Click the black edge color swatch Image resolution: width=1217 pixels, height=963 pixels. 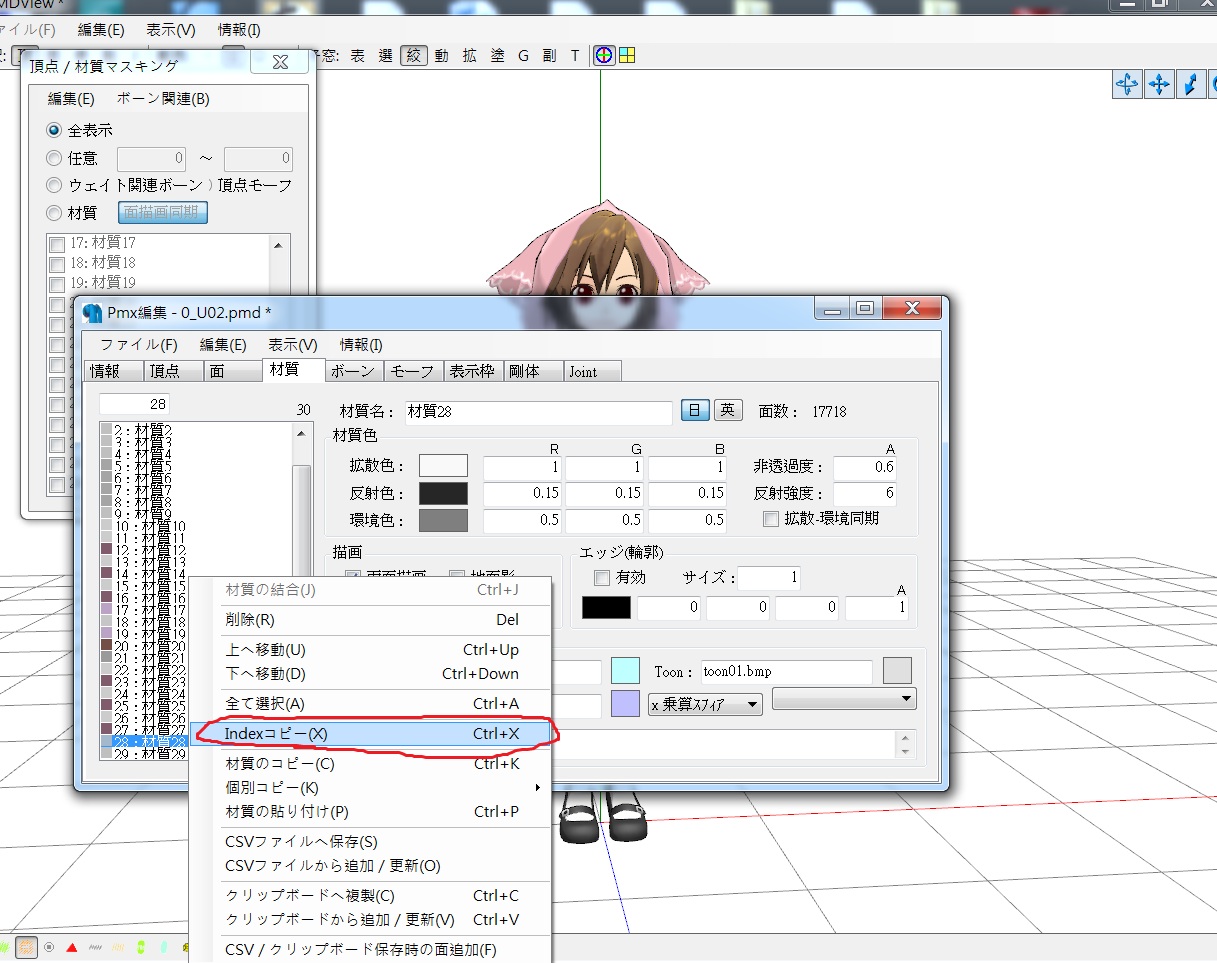pyautogui.click(x=606, y=608)
